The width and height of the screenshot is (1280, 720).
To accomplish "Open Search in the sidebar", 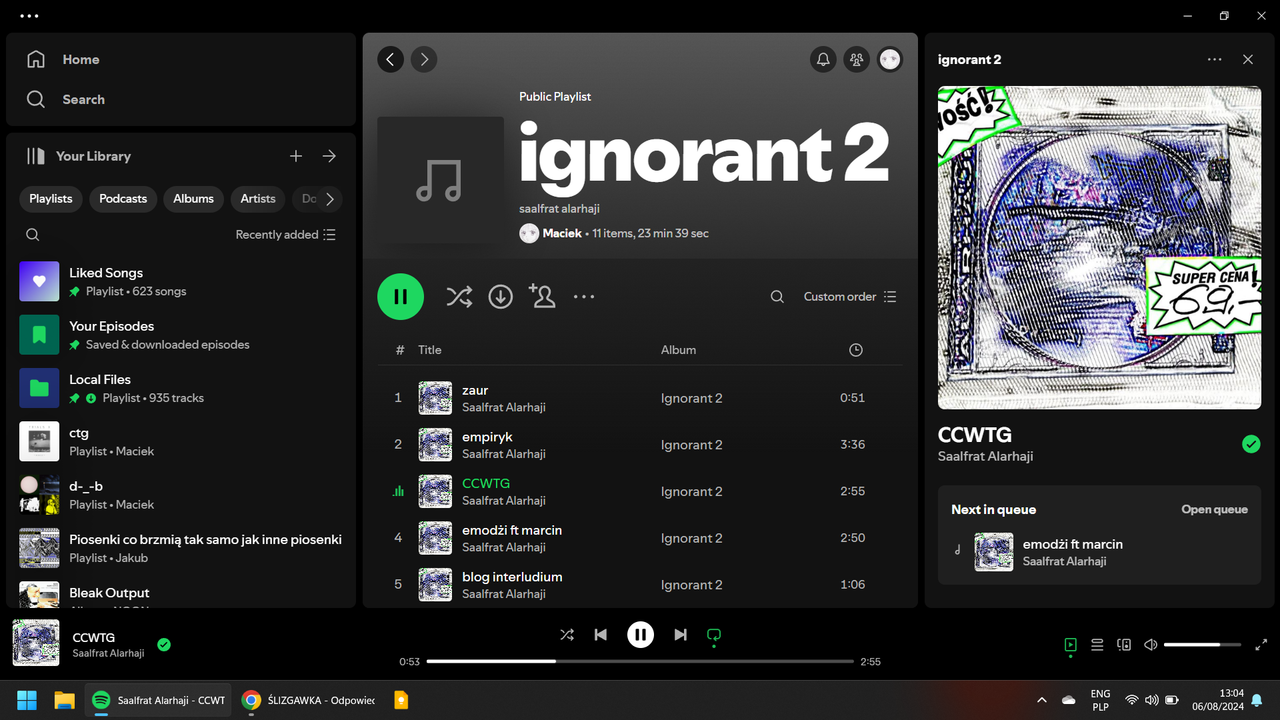I will (x=65, y=99).
